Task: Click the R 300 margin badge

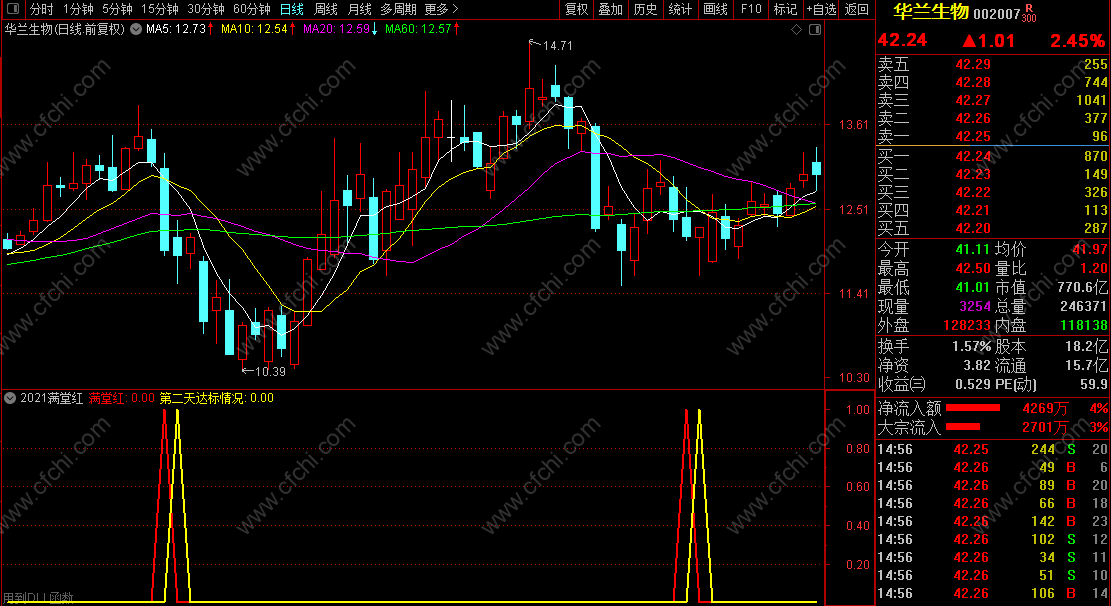Action: coord(1029,13)
